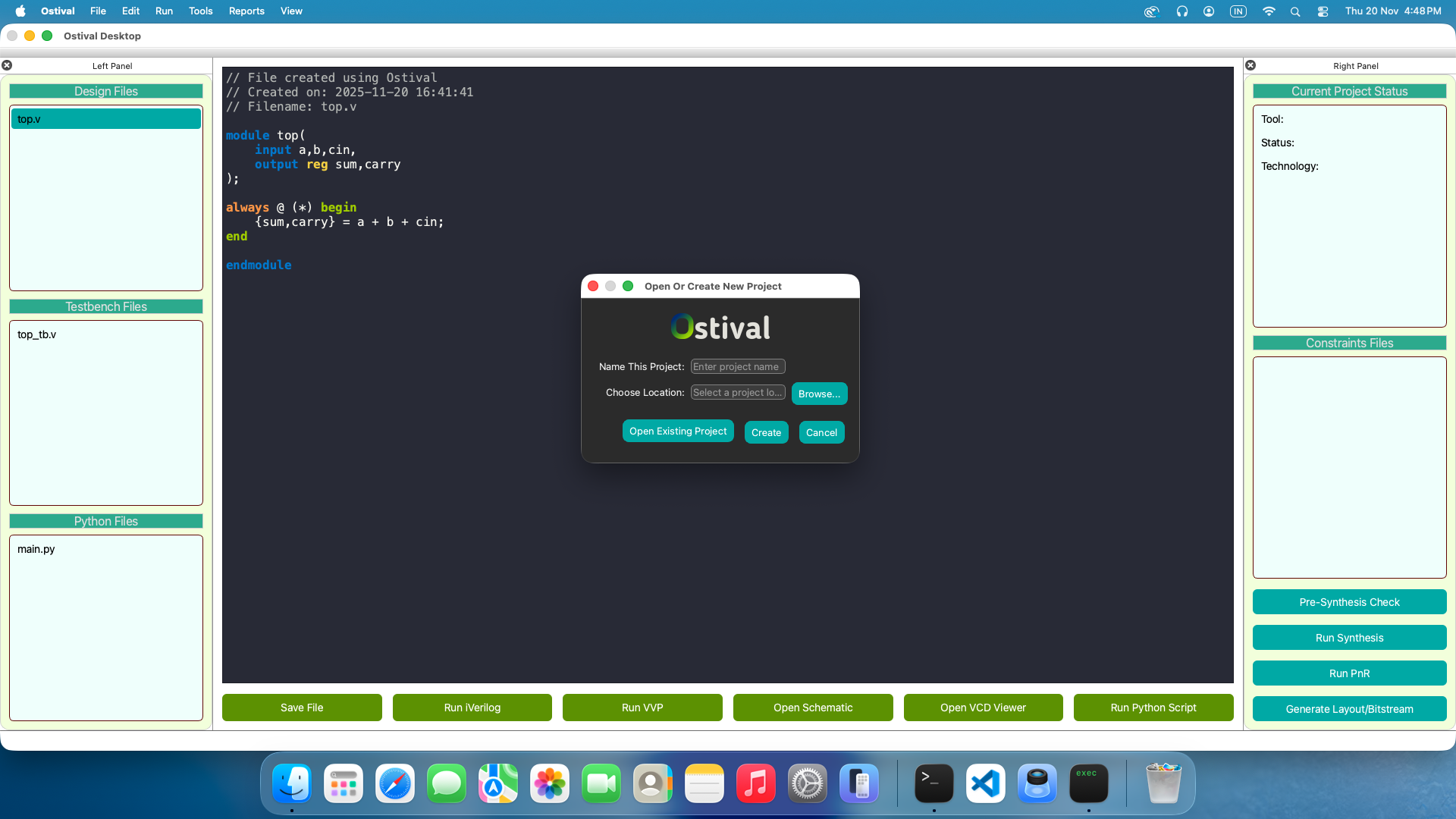Click the Wi-Fi status icon
Viewport: 1456px width, 819px height.
coord(1269,11)
